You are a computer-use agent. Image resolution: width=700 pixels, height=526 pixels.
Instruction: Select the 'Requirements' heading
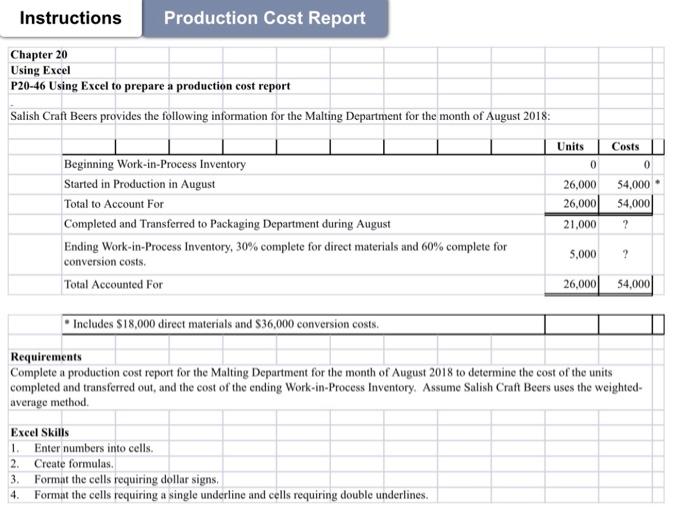pos(46,357)
